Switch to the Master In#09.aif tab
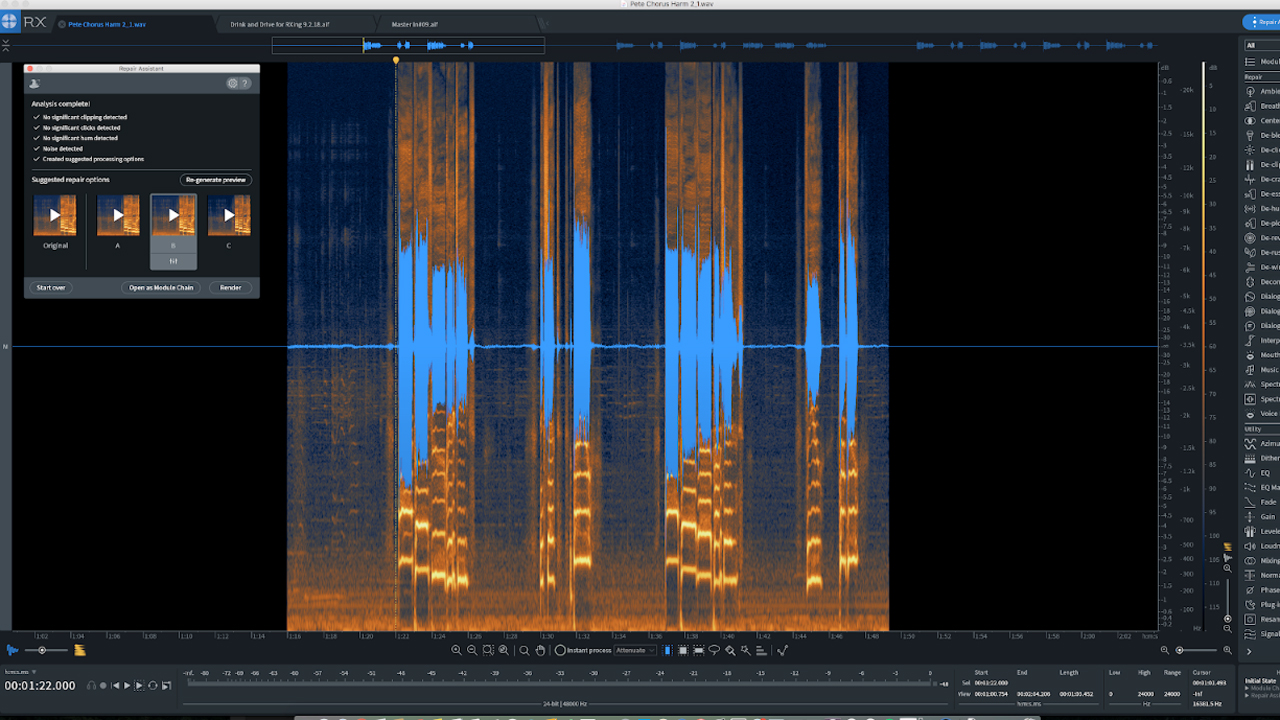Image resolution: width=1280 pixels, height=720 pixels. pyautogui.click(x=417, y=23)
